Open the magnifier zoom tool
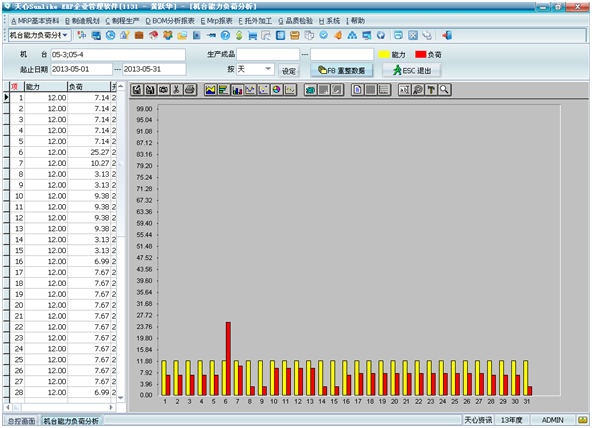The height and width of the screenshot is (428, 592). click(444, 90)
